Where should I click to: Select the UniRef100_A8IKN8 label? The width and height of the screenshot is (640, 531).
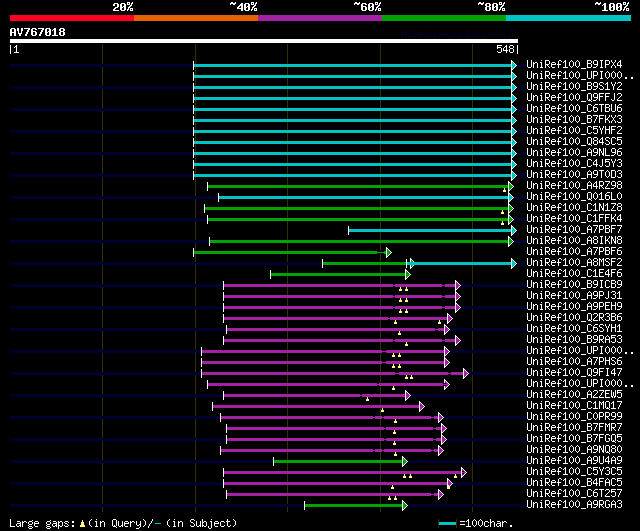tap(574, 241)
